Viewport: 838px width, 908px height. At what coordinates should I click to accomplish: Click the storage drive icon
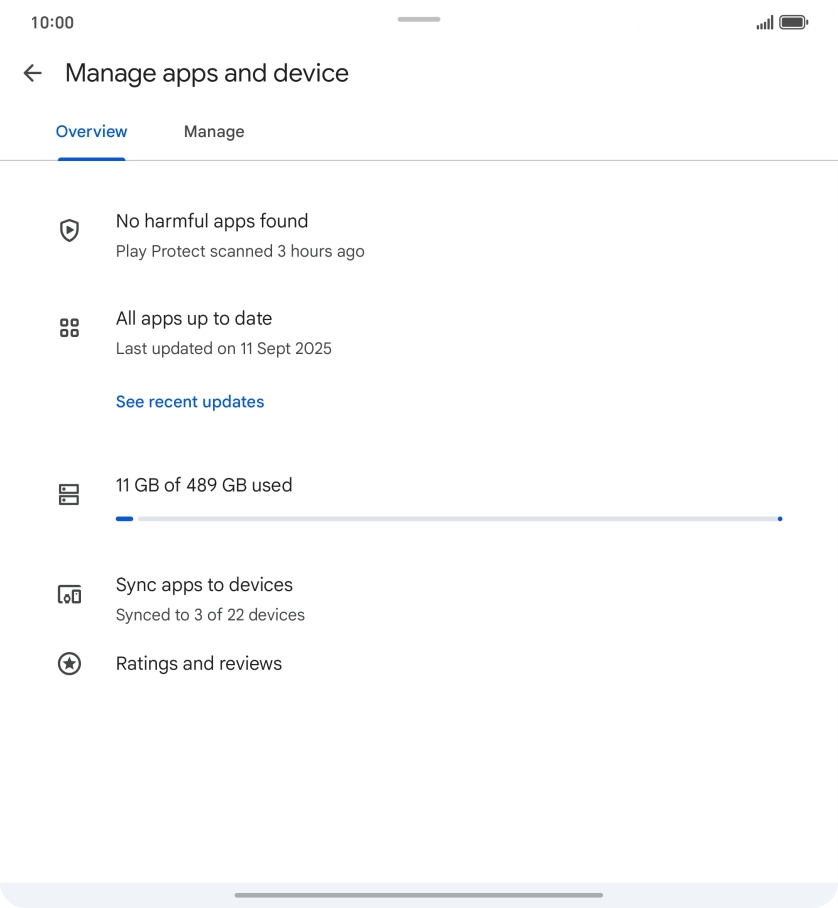(x=69, y=494)
